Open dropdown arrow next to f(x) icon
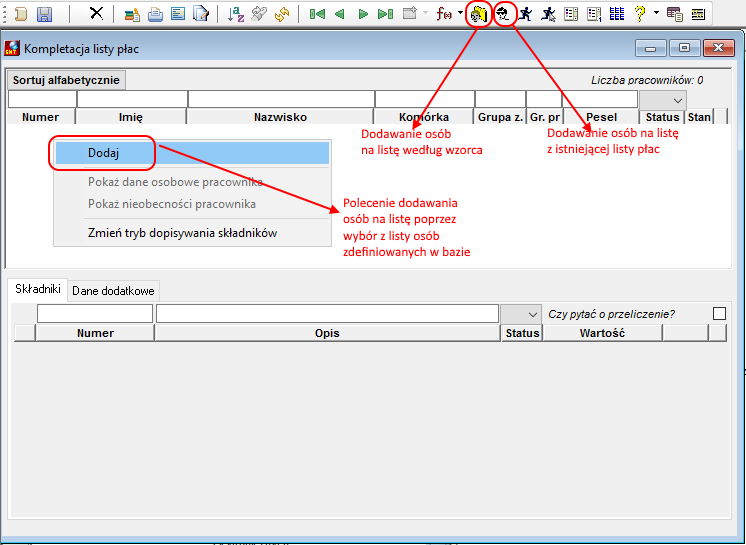This screenshot has width=746, height=545. point(460,13)
